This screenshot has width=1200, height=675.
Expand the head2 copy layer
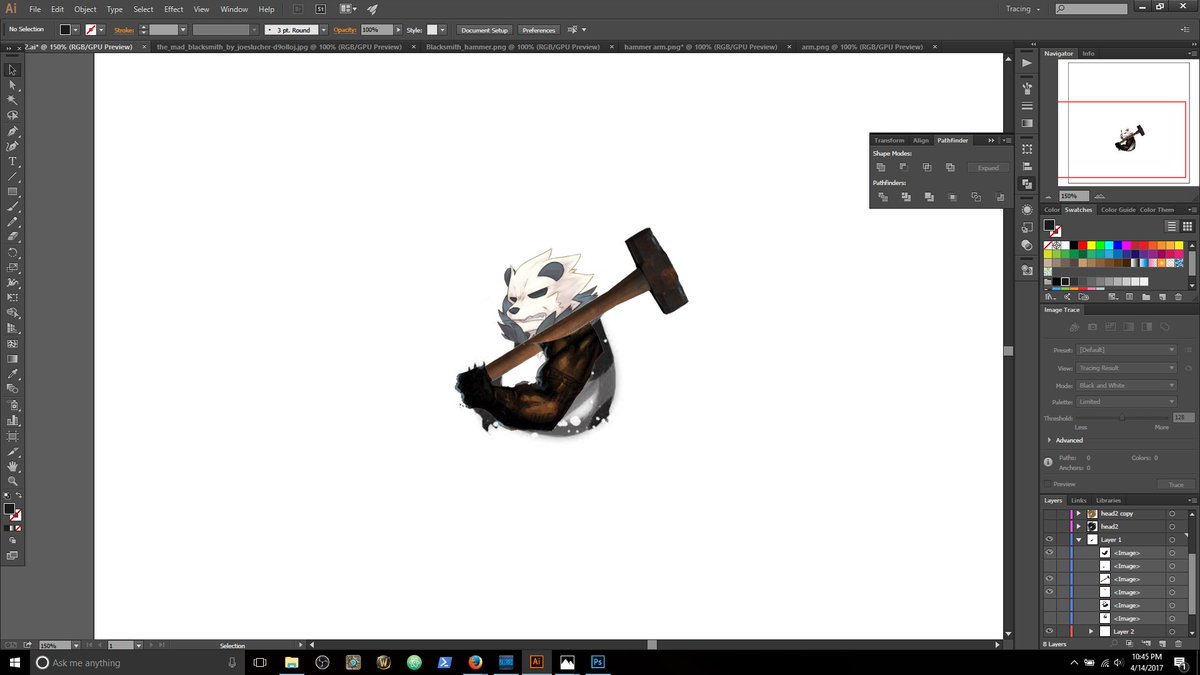point(1079,513)
